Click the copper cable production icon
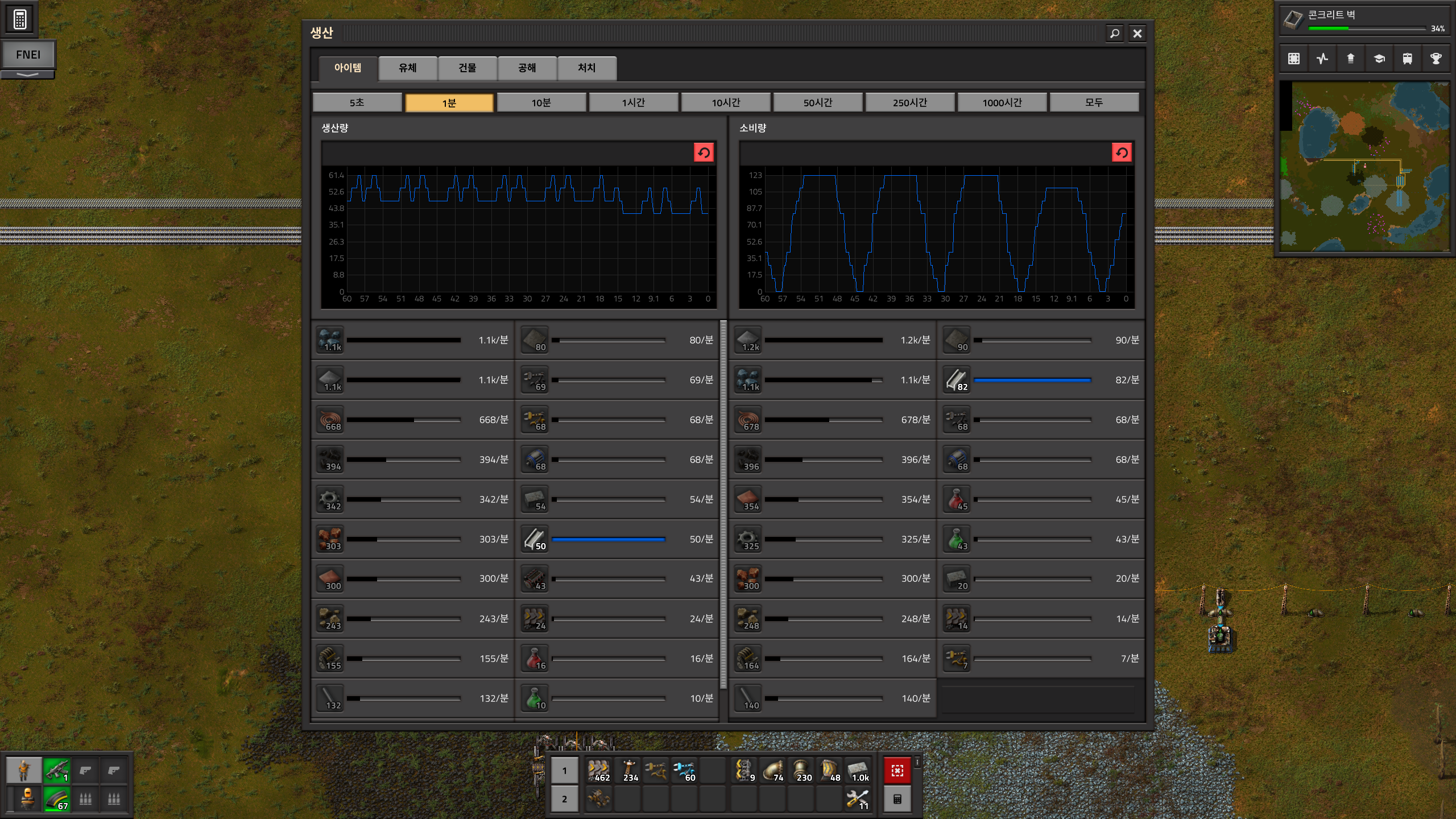Screen dimensions: 1456x819 pos(330,420)
